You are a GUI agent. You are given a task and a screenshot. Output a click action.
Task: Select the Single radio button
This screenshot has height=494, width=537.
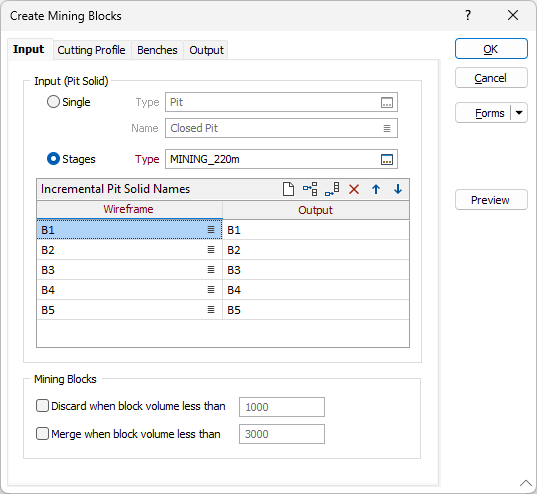coord(53,102)
